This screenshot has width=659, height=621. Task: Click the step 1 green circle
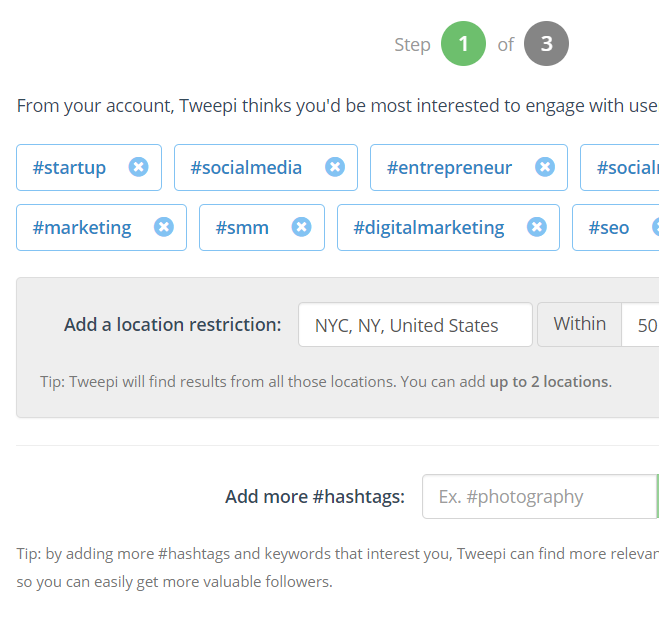click(x=463, y=44)
